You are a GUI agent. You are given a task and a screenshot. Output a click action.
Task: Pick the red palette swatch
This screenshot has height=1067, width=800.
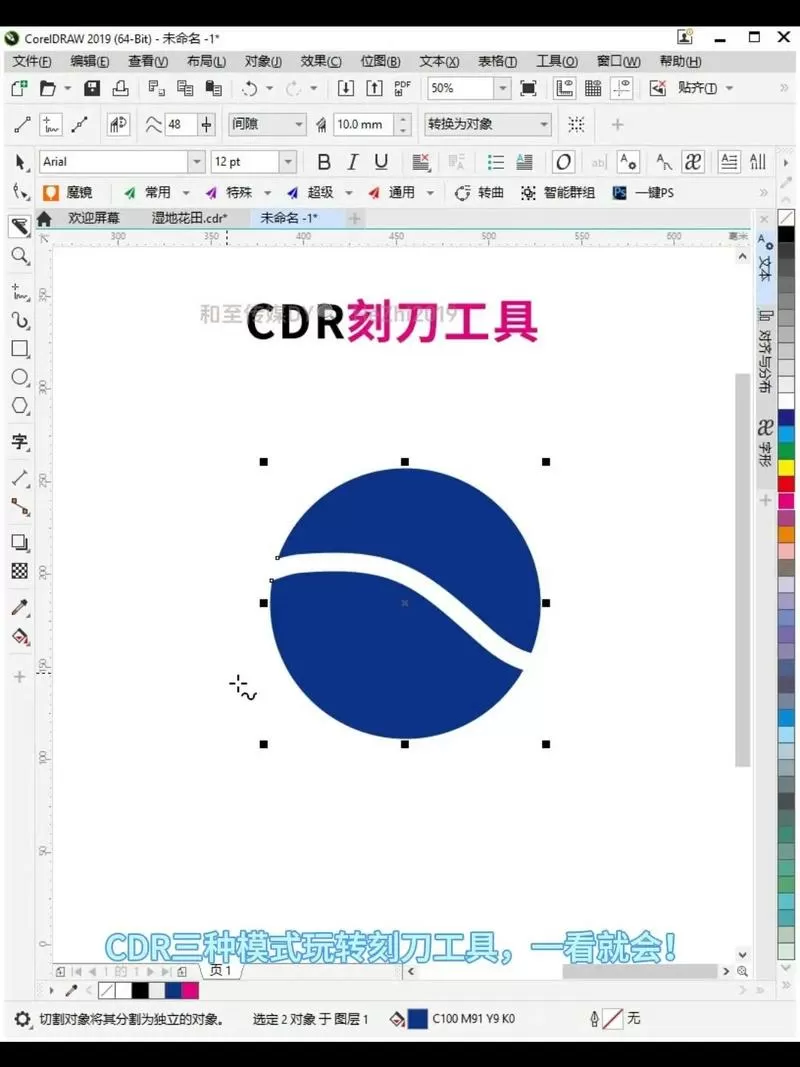(x=786, y=484)
